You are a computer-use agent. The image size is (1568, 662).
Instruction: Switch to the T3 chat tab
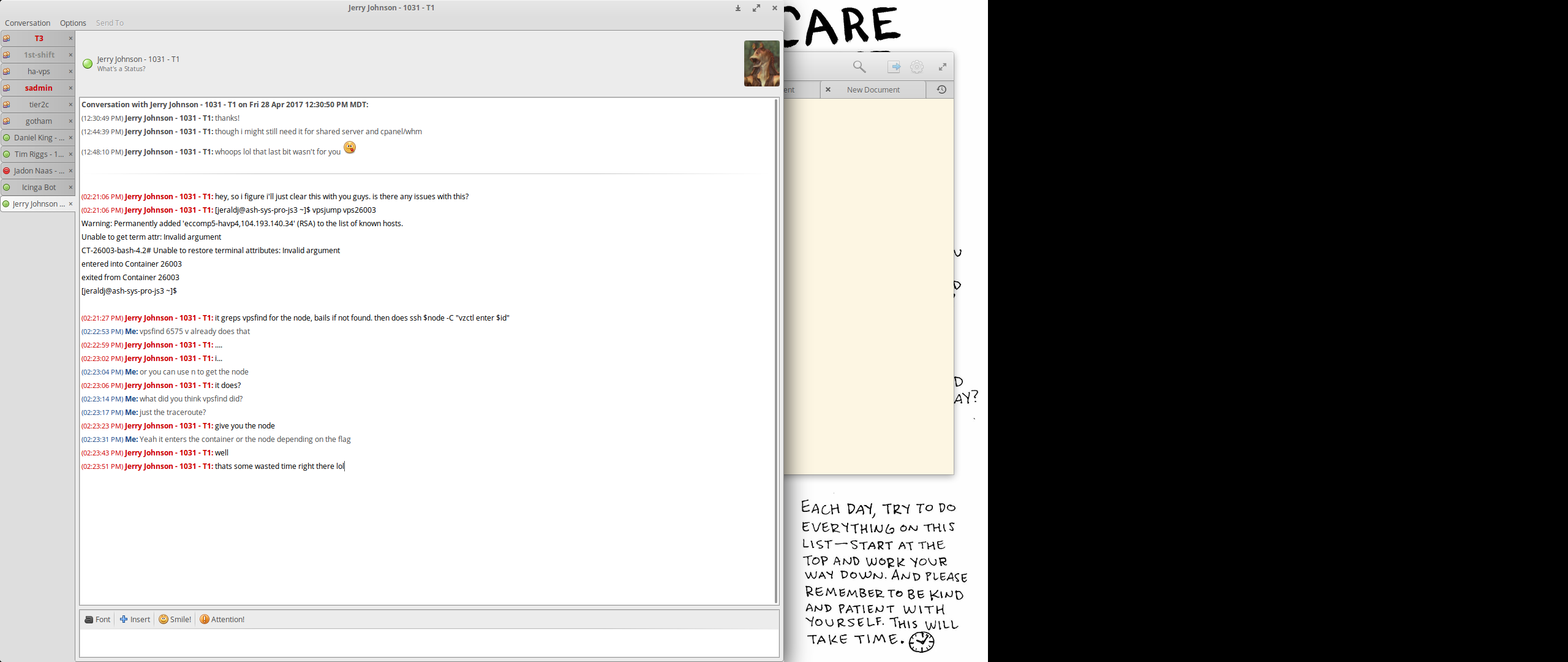pos(39,39)
